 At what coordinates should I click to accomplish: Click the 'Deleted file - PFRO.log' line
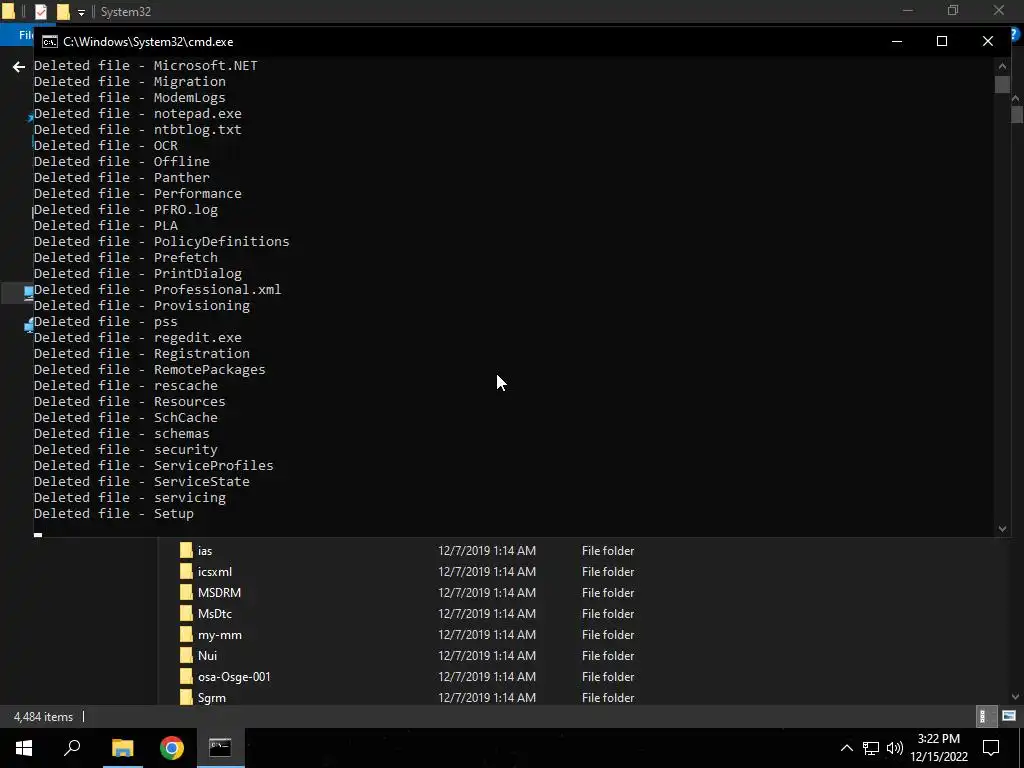click(126, 209)
